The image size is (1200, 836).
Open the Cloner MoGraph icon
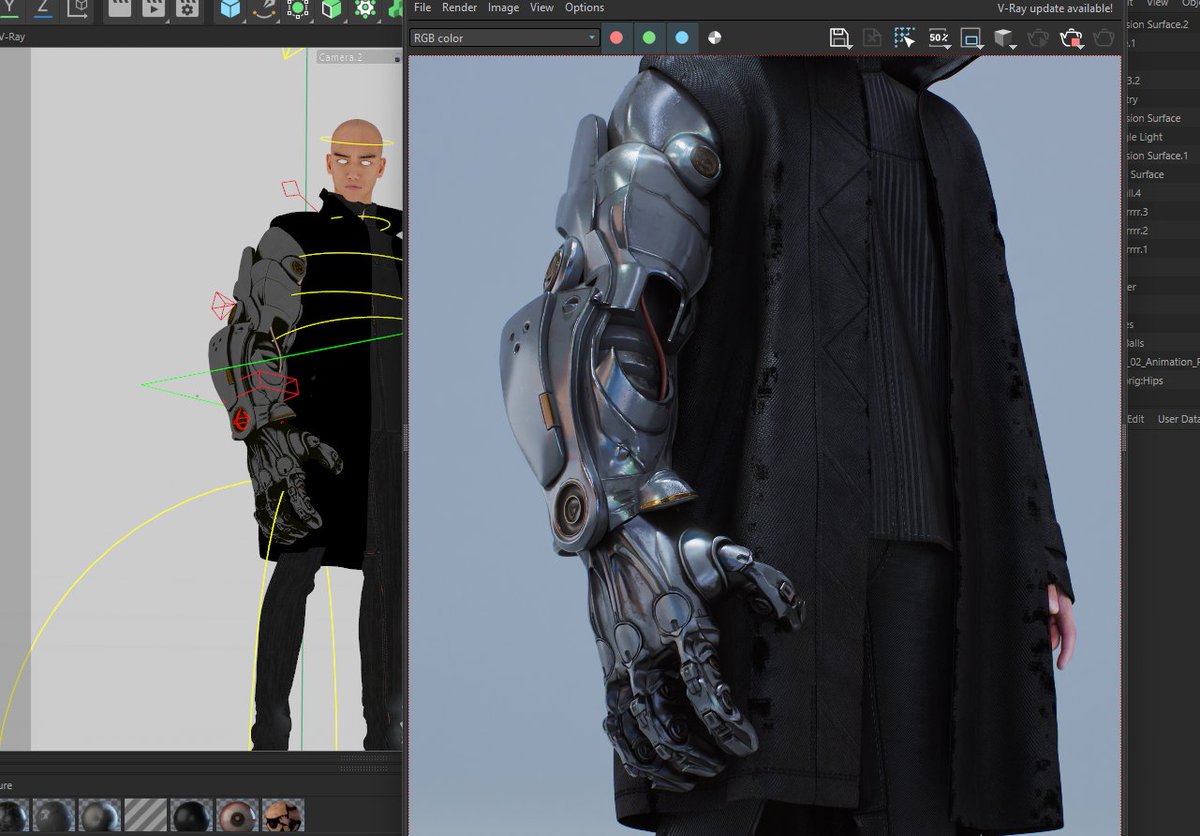(x=366, y=8)
